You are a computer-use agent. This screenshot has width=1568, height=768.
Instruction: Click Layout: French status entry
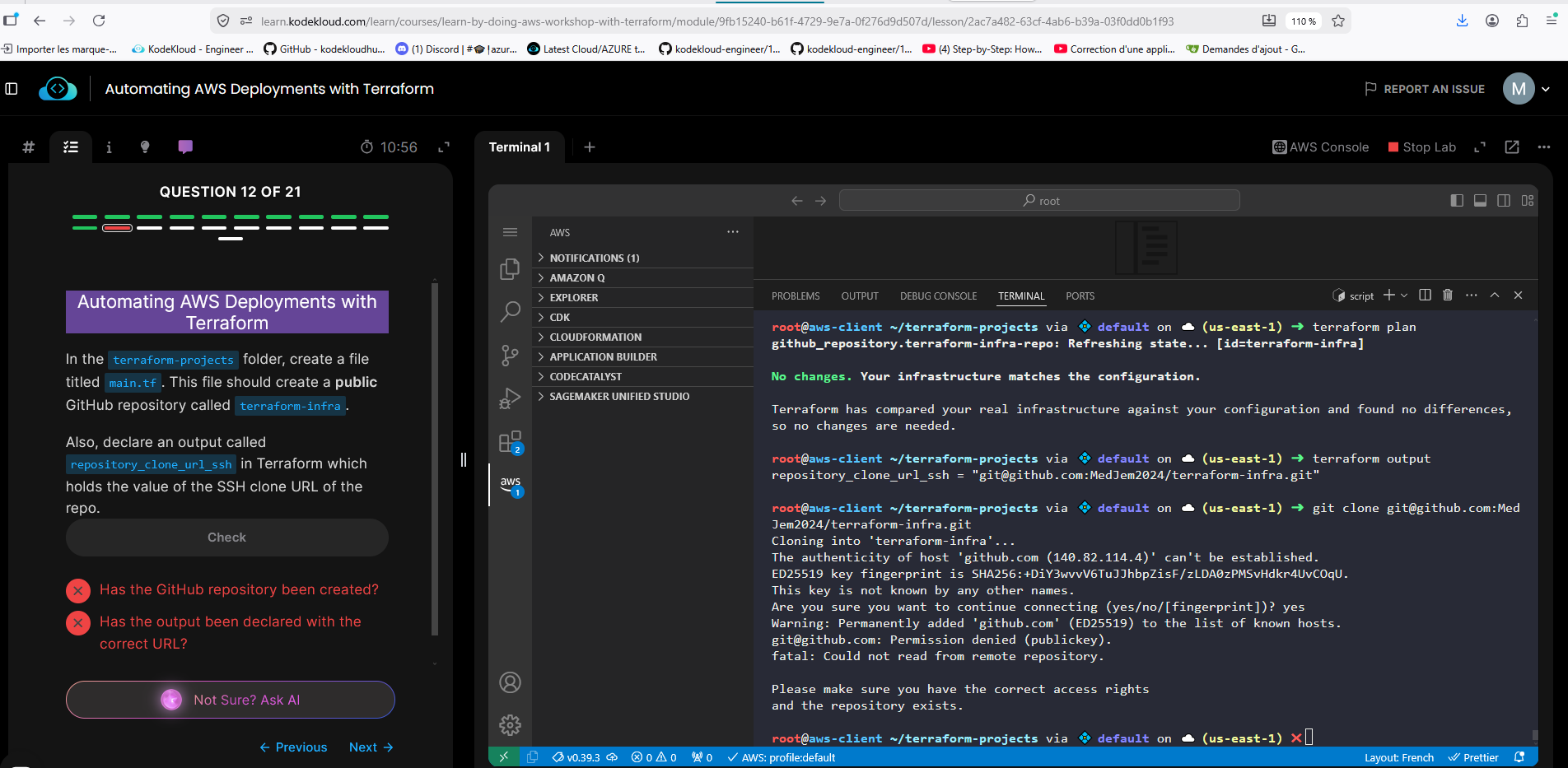[x=1399, y=757]
